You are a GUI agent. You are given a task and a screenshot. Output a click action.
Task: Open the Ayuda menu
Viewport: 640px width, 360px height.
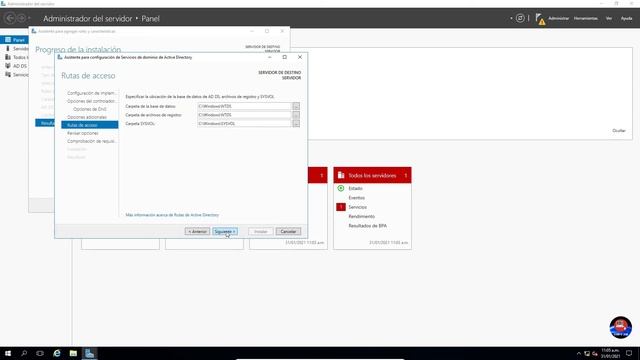coord(626,18)
